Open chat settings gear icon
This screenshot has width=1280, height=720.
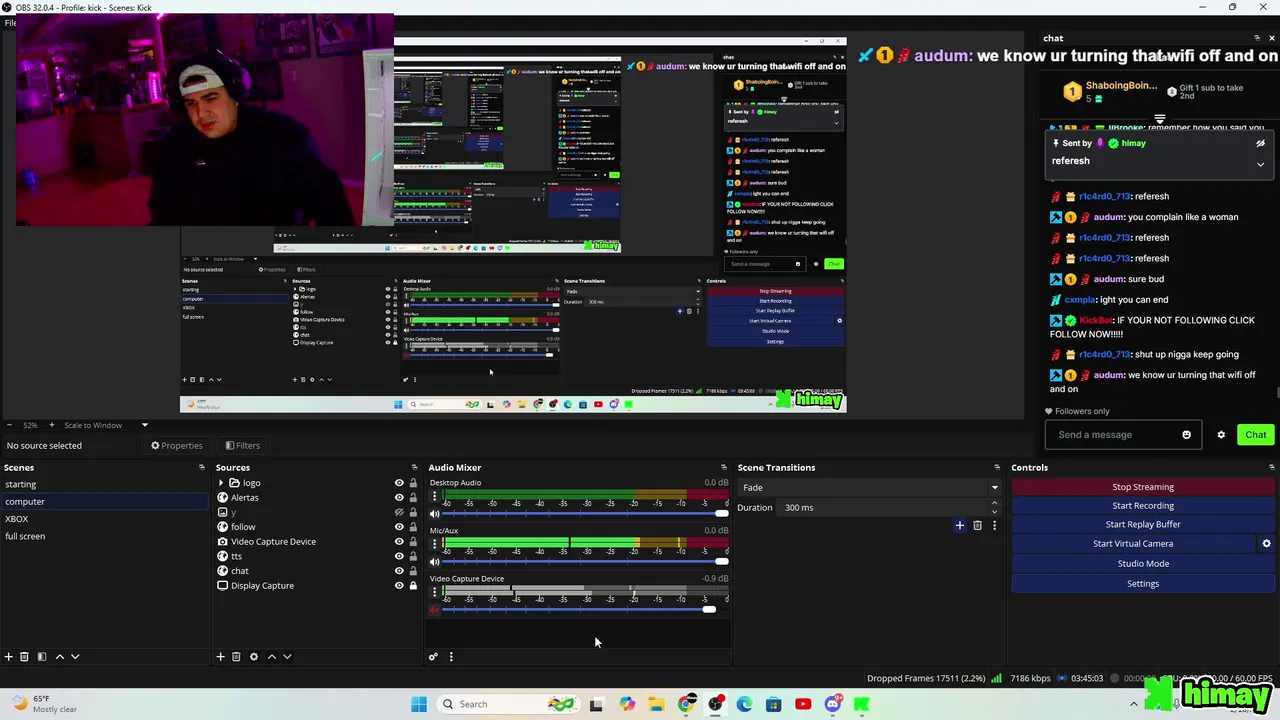[1221, 435]
